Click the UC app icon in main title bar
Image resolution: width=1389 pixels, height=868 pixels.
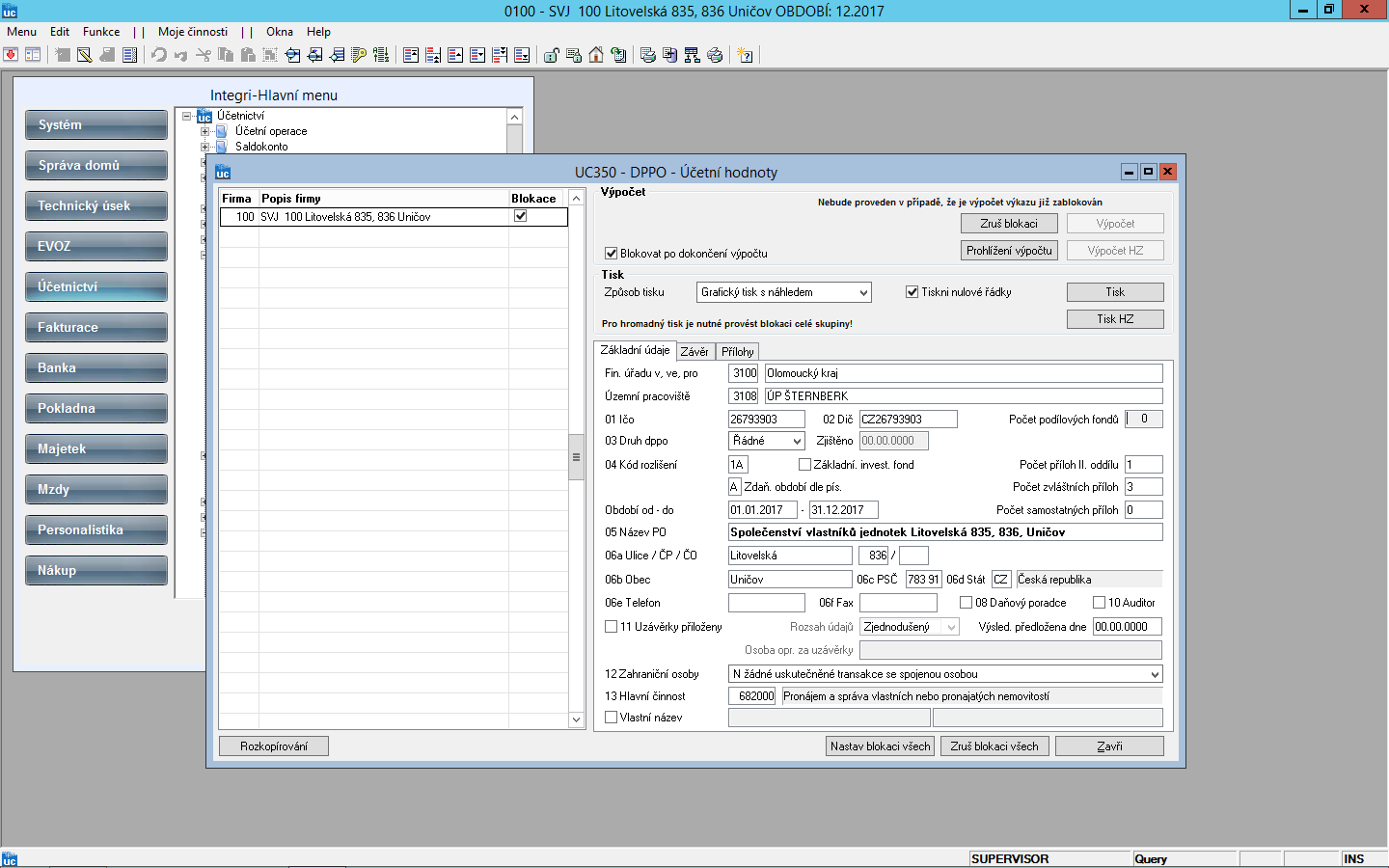pos(10,11)
